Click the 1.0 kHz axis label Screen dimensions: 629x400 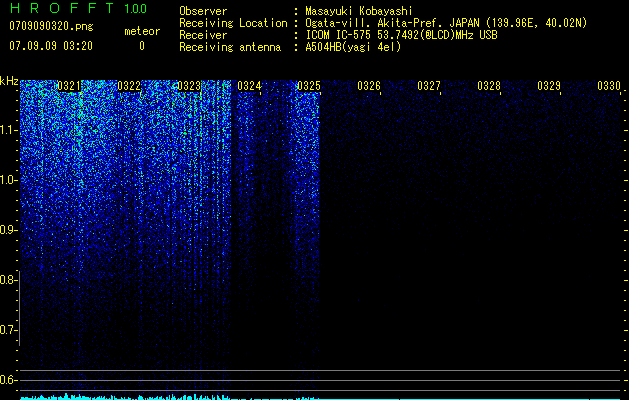(9, 180)
